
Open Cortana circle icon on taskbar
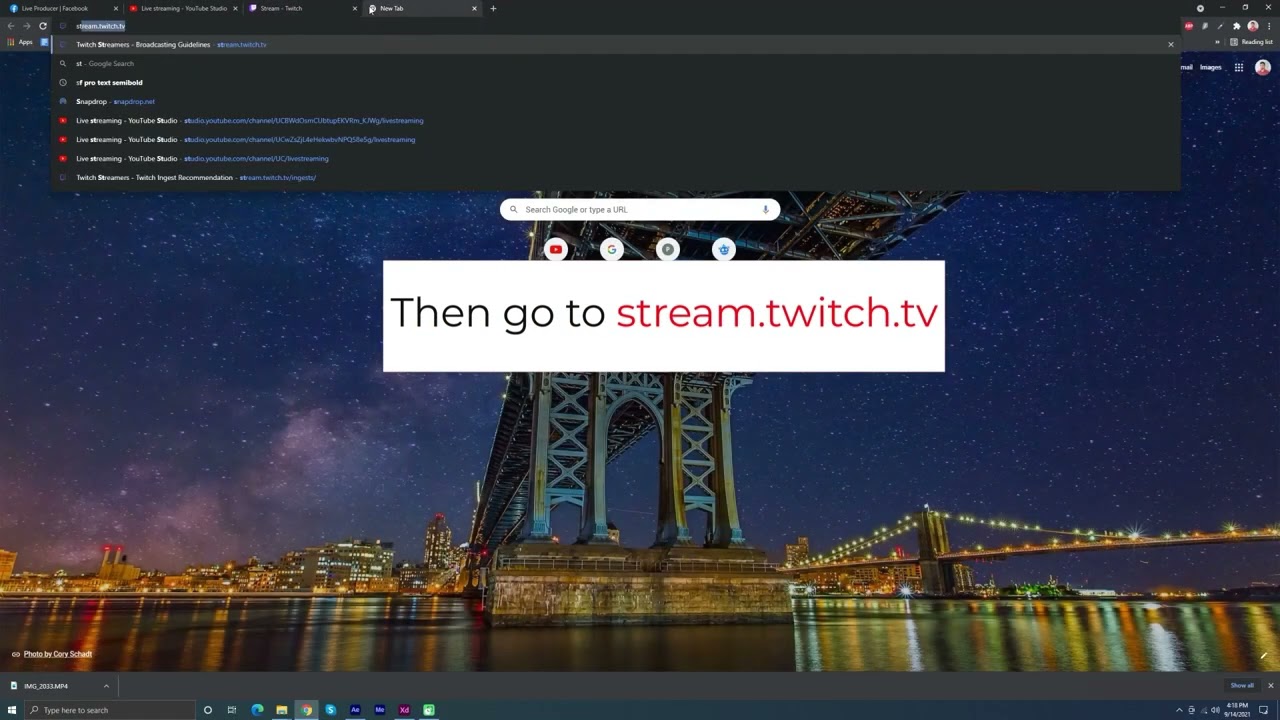pos(208,710)
